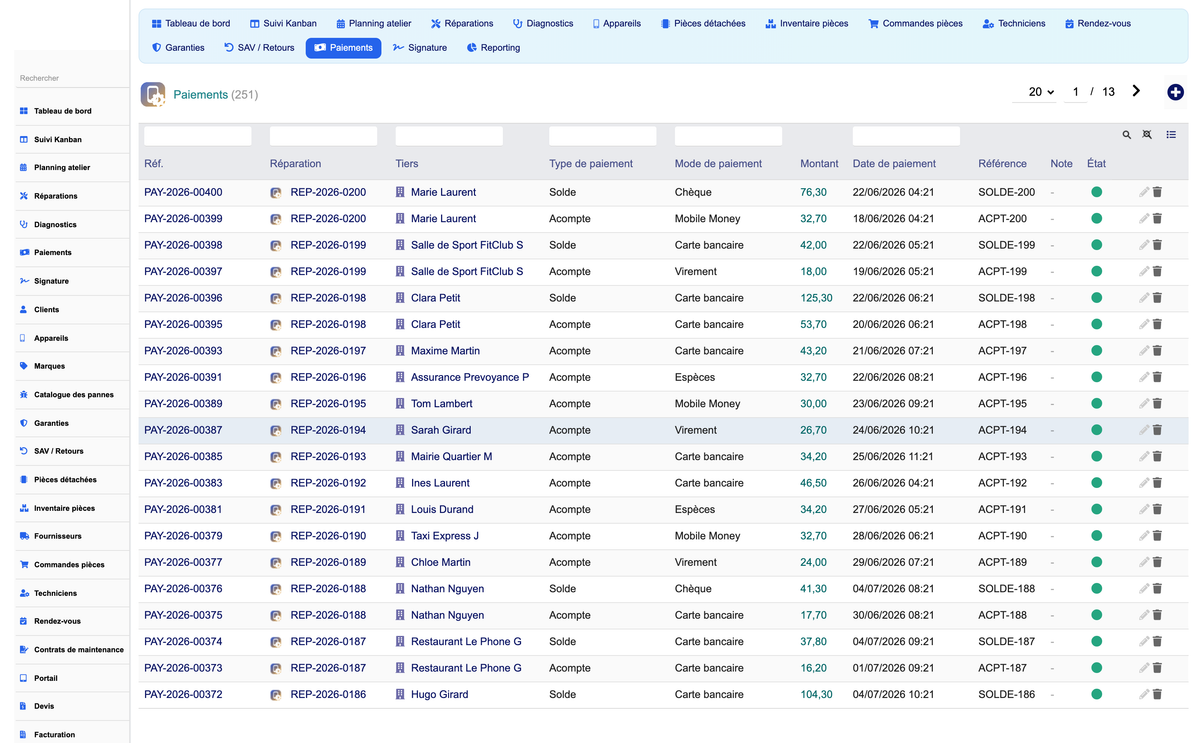Click the search magnifier icon in filter row

[x=1126, y=135]
